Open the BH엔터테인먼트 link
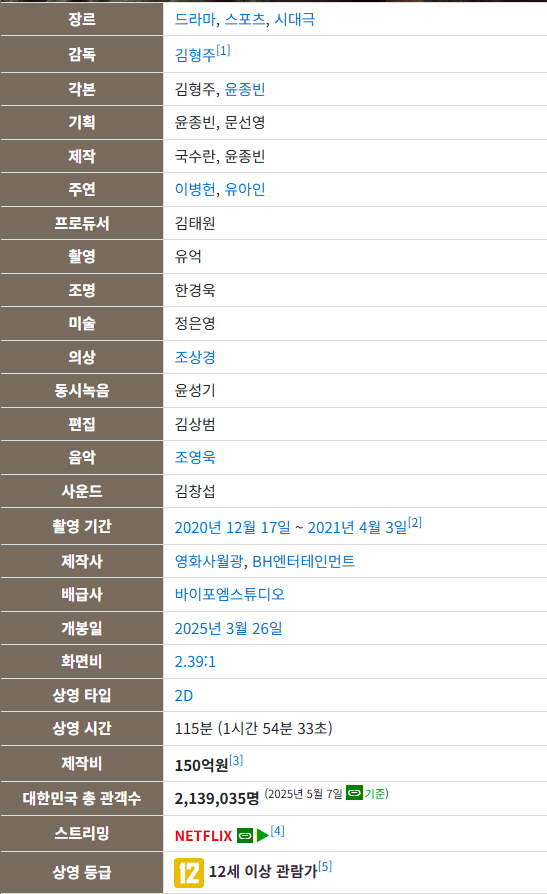Screen dimensions: 547x894 pyautogui.click(x=303, y=562)
